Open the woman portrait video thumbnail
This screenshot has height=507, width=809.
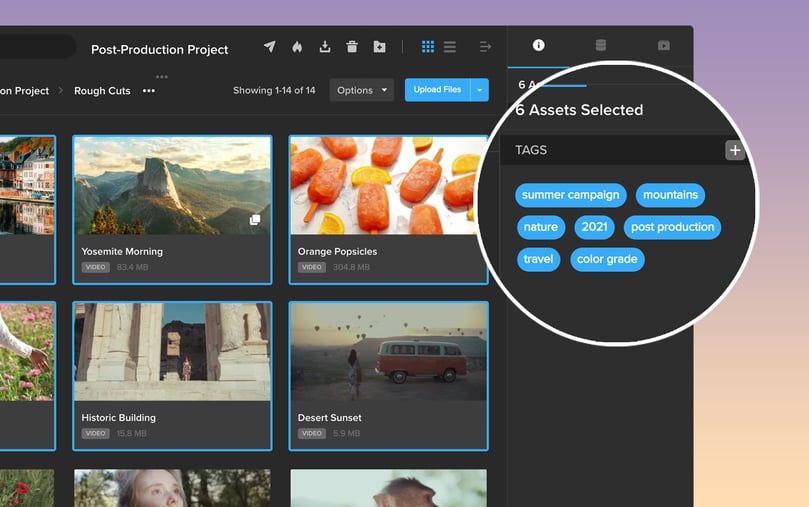point(172,488)
